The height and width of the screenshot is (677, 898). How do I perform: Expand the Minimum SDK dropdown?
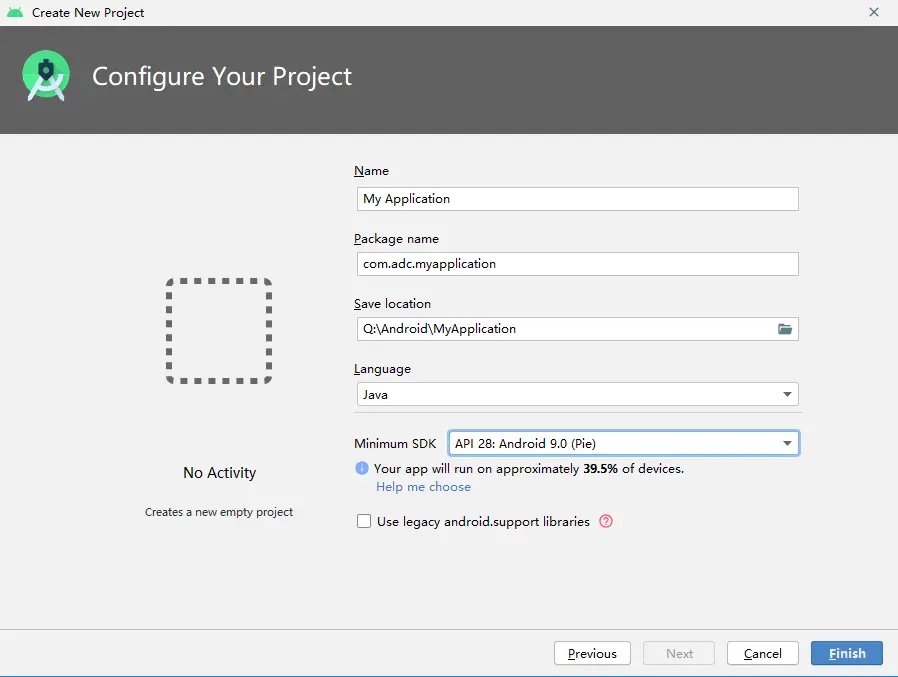pos(624,443)
